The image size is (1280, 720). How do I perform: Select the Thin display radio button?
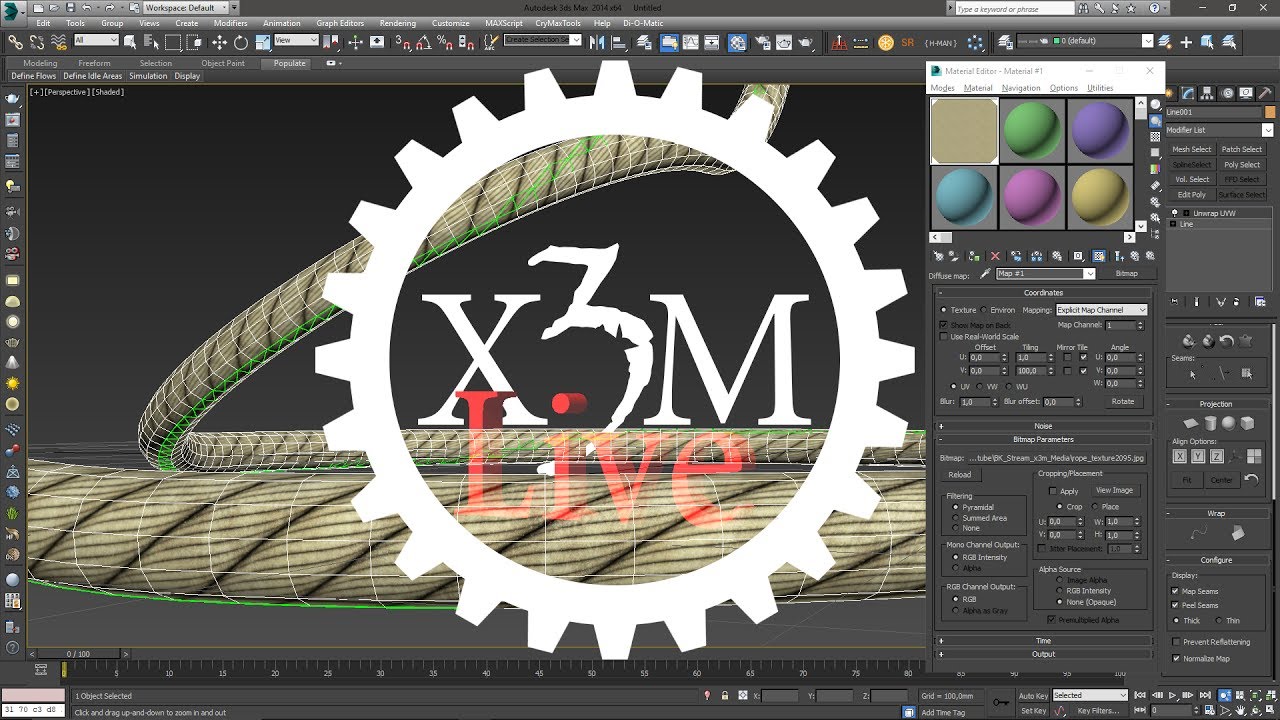click(x=1219, y=620)
